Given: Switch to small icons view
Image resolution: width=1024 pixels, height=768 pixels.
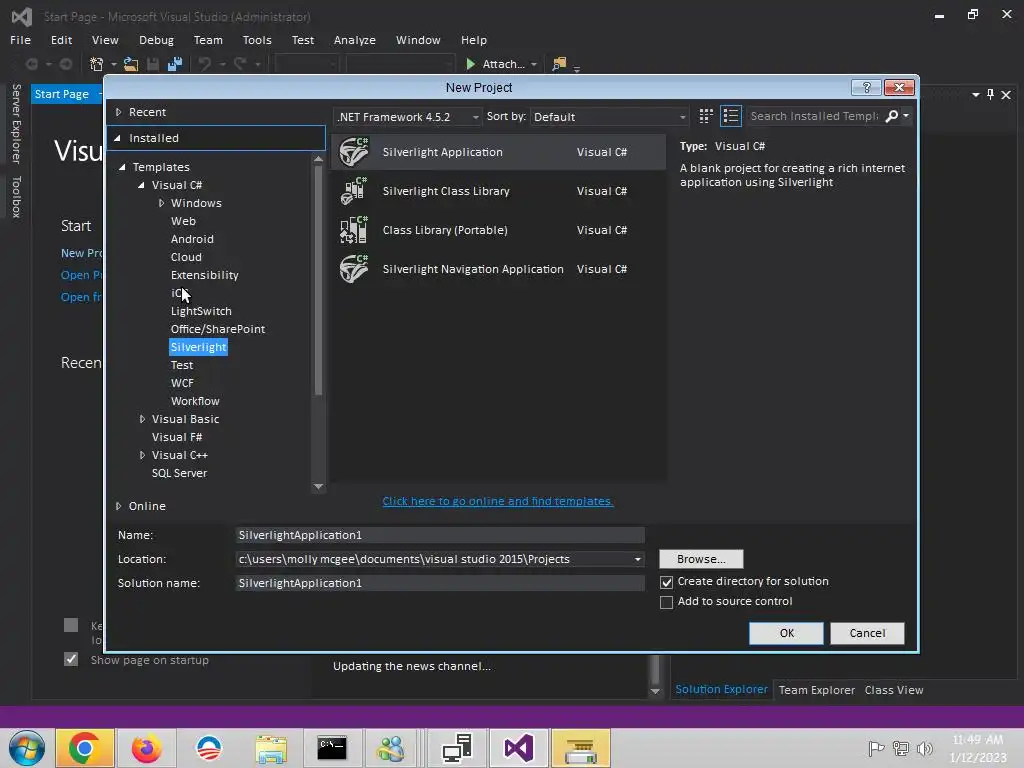Looking at the screenshot, I should click(x=706, y=116).
